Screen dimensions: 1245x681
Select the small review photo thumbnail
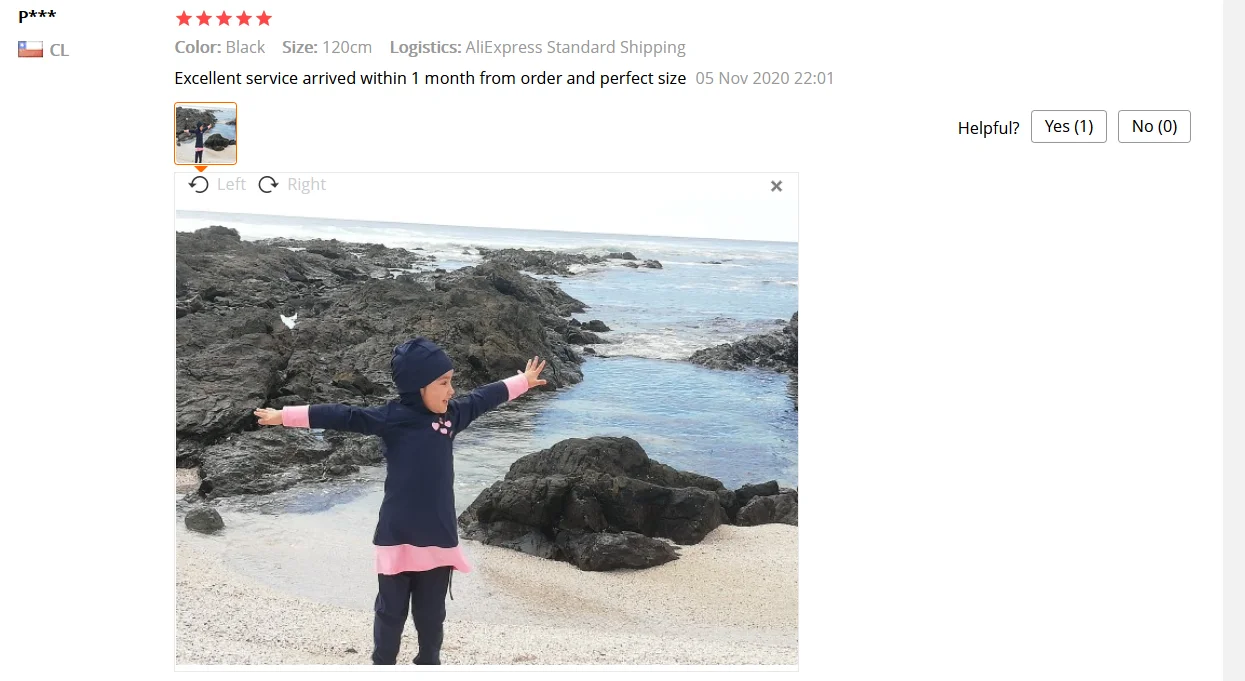(x=206, y=133)
